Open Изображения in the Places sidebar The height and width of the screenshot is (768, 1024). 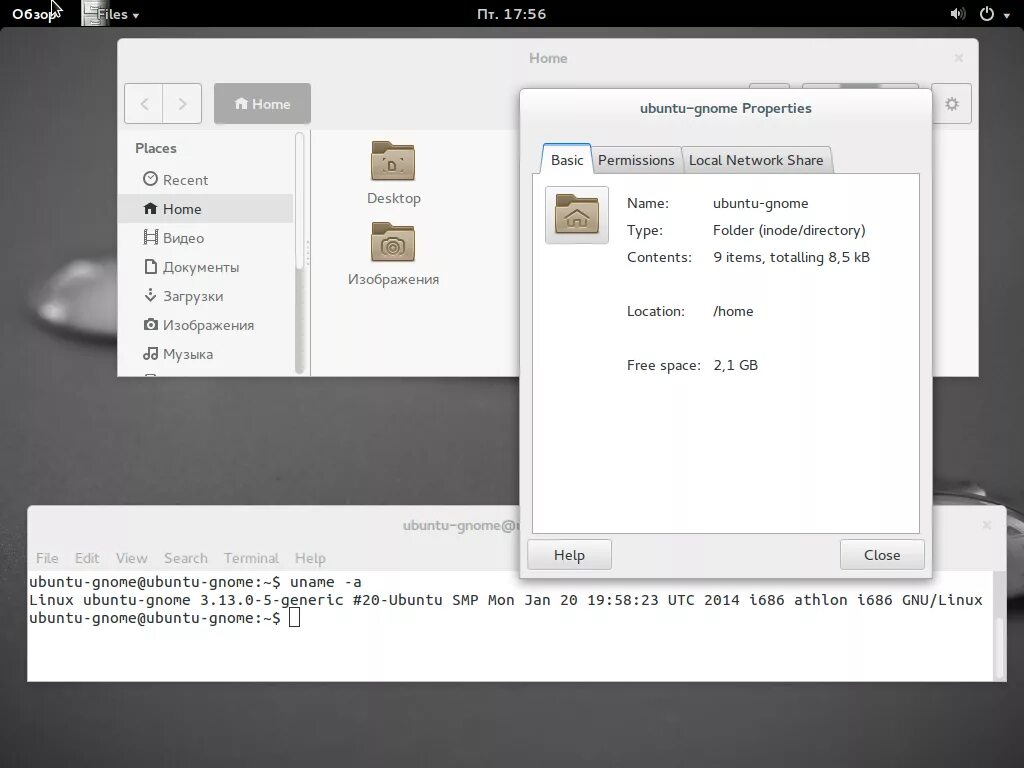click(205, 325)
